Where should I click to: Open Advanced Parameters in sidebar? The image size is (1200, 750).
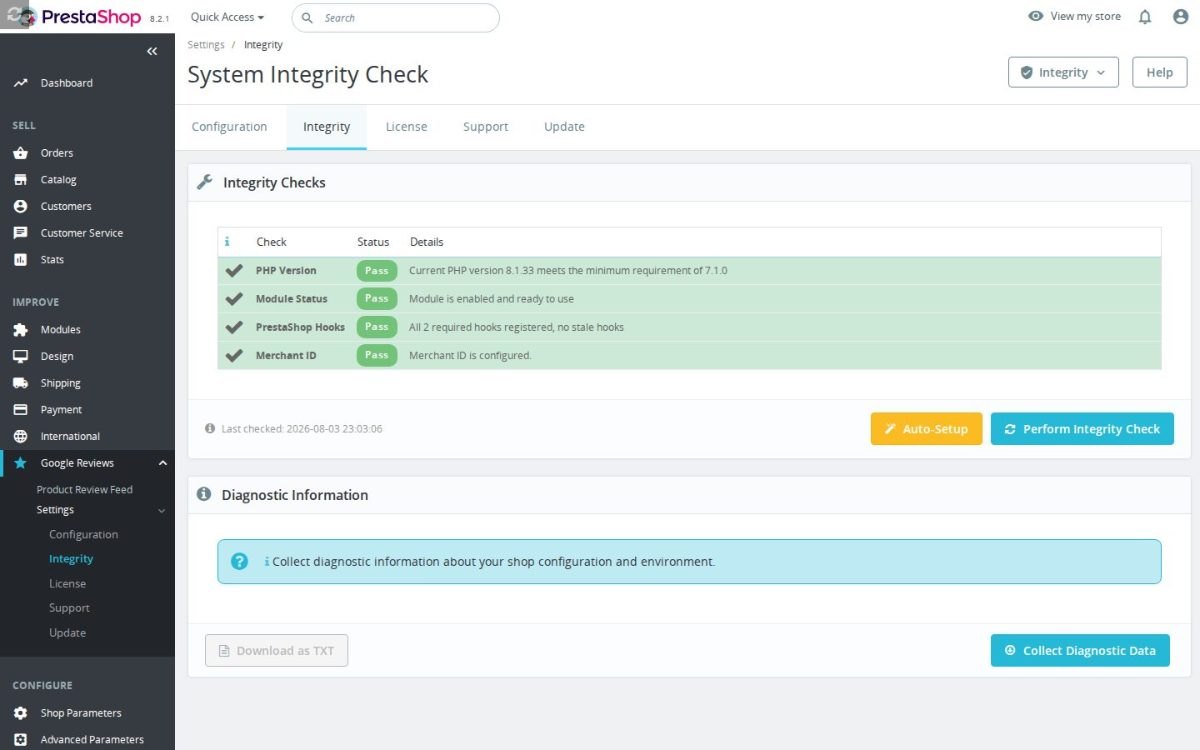pyautogui.click(x=92, y=740)
